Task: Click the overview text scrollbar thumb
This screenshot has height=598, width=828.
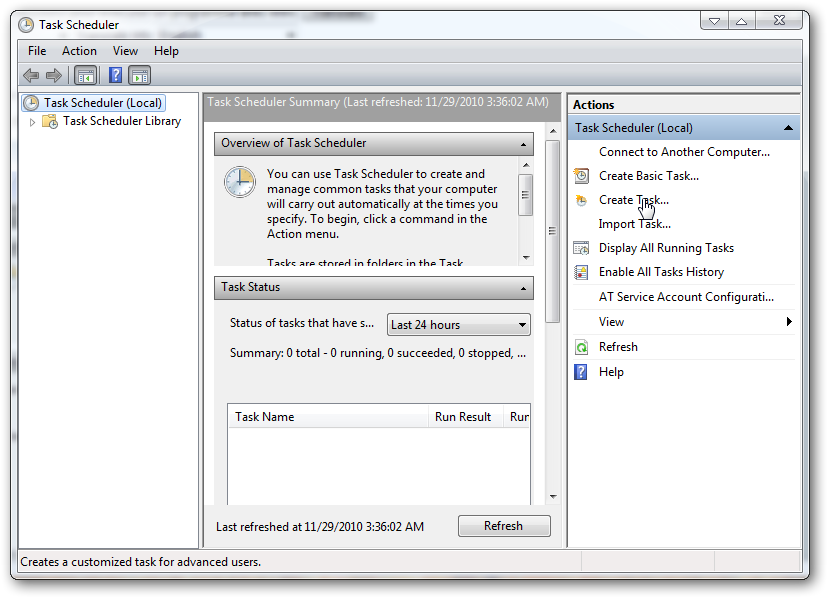Action: 525,194
